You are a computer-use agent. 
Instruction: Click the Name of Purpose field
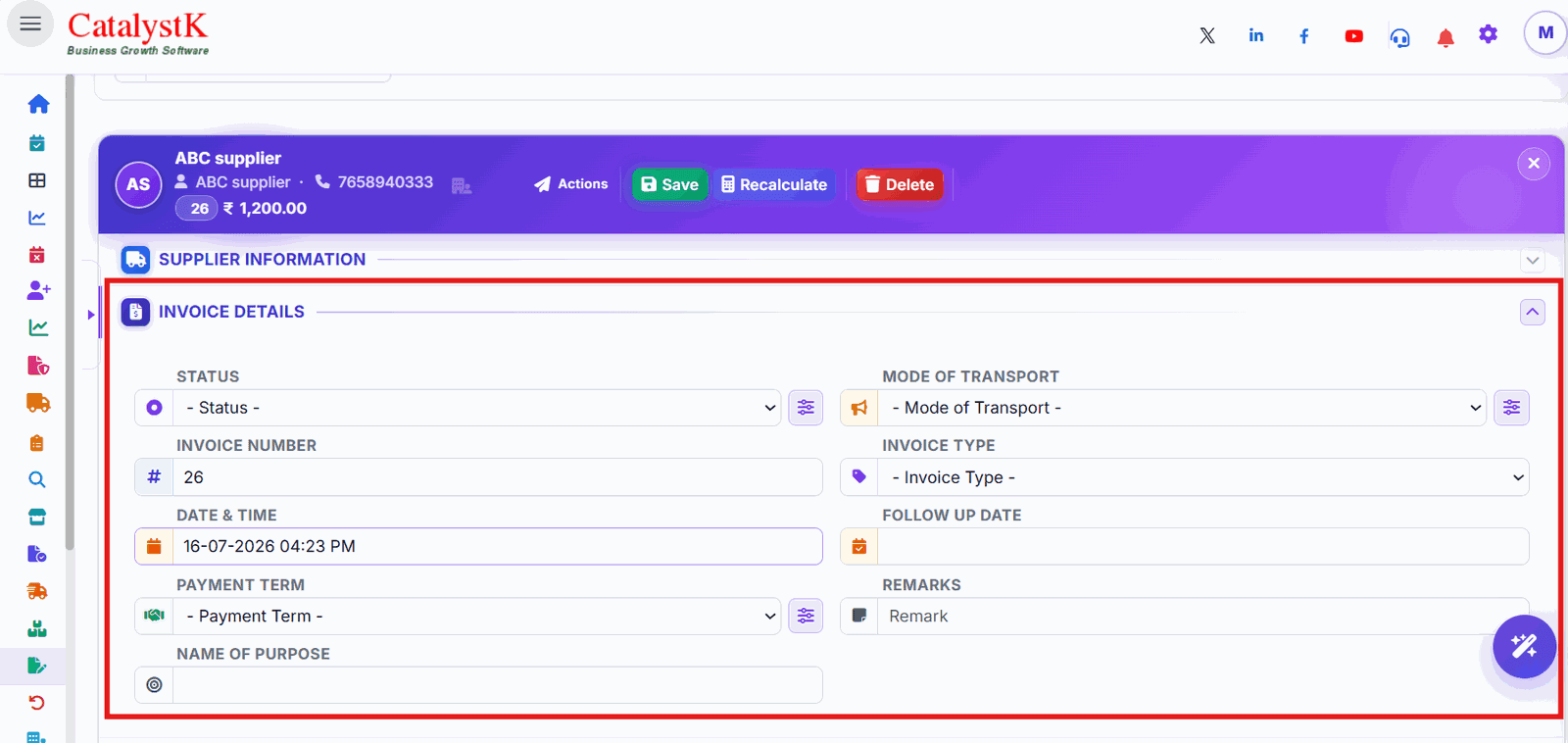click(498, 685)
